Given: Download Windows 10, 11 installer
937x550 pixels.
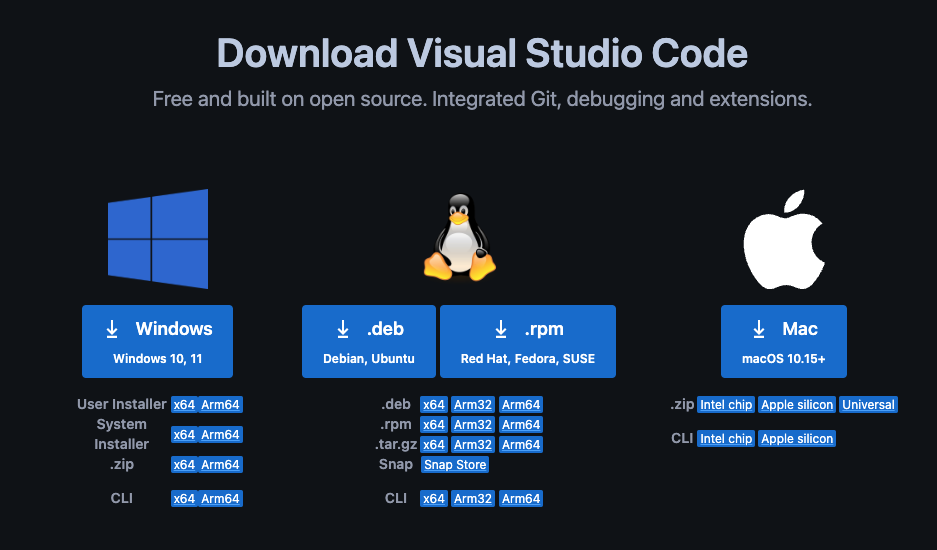Looking at the screenshot, I should (x=157, y=341).
